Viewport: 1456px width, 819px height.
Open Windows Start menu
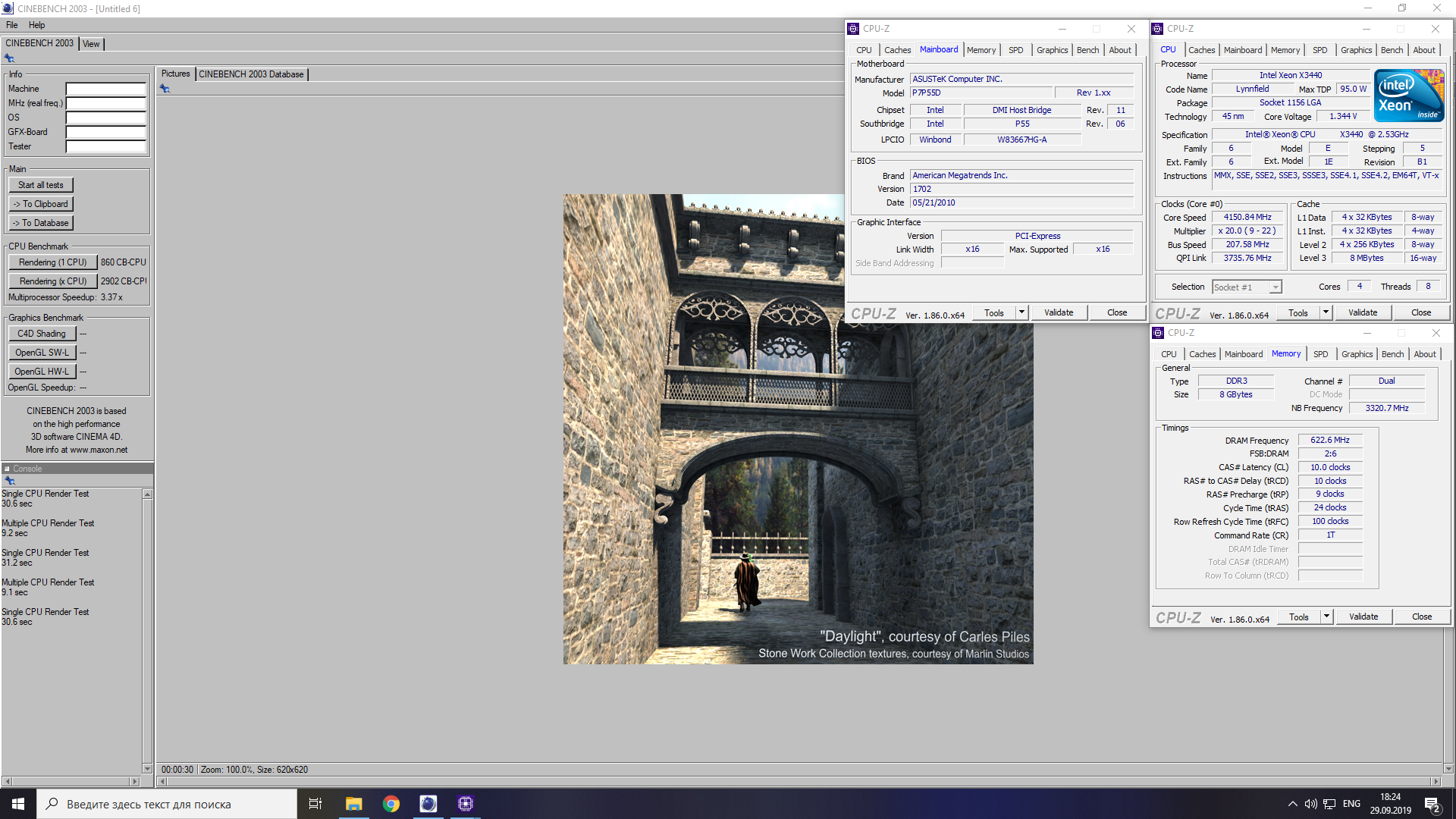pyautogui.click(x=18, y=804)
